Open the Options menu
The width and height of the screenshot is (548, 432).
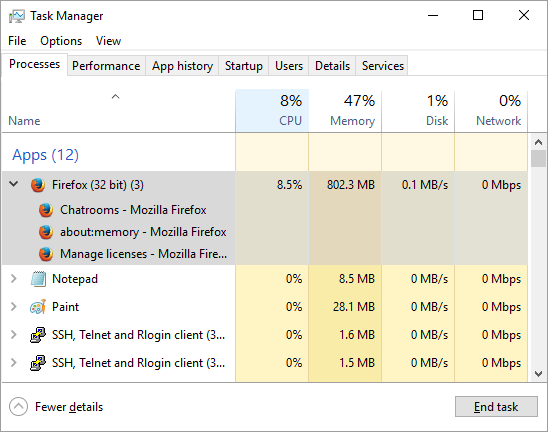pos(61,41)
